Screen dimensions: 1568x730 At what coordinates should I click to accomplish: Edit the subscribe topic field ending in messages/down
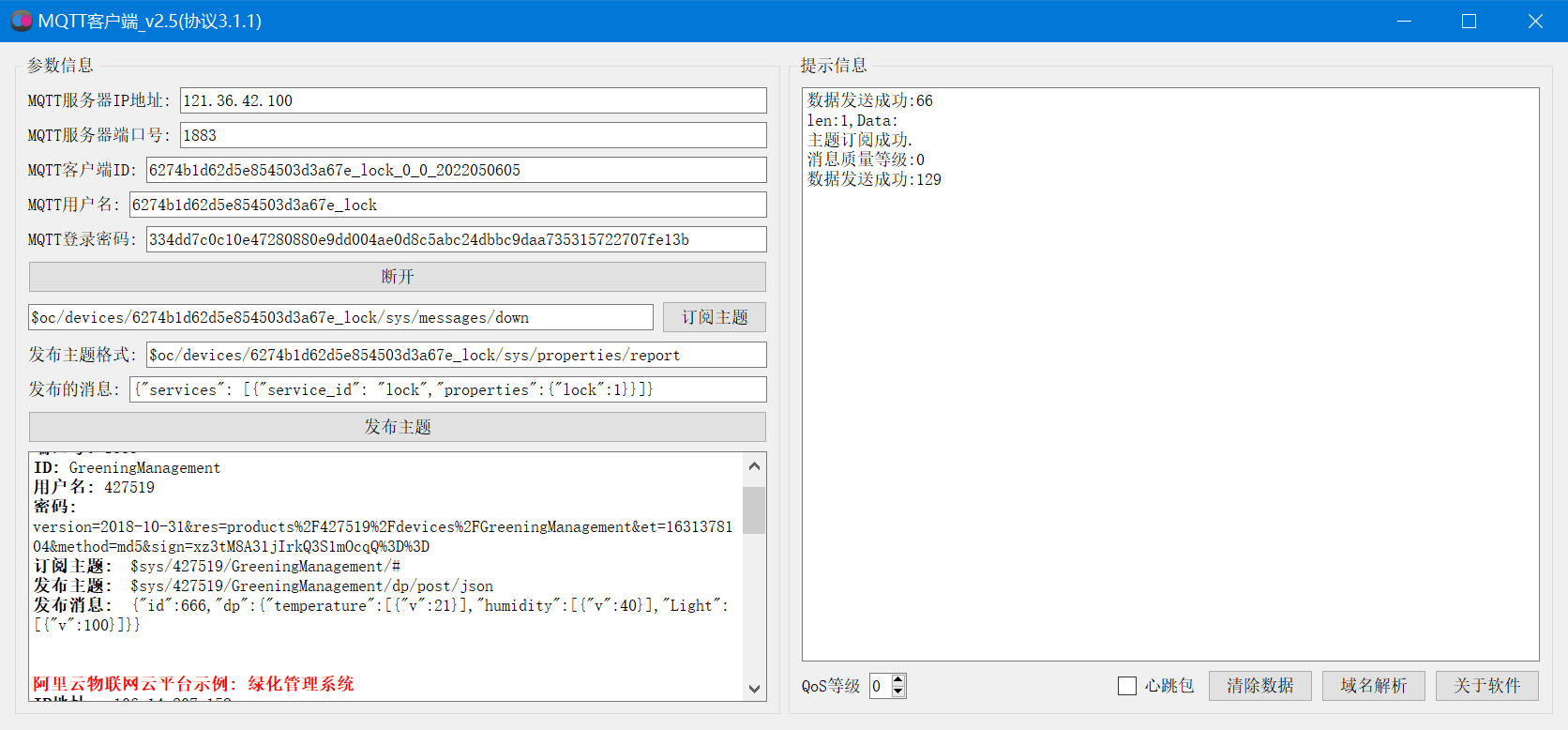click(x=340, y=317)
